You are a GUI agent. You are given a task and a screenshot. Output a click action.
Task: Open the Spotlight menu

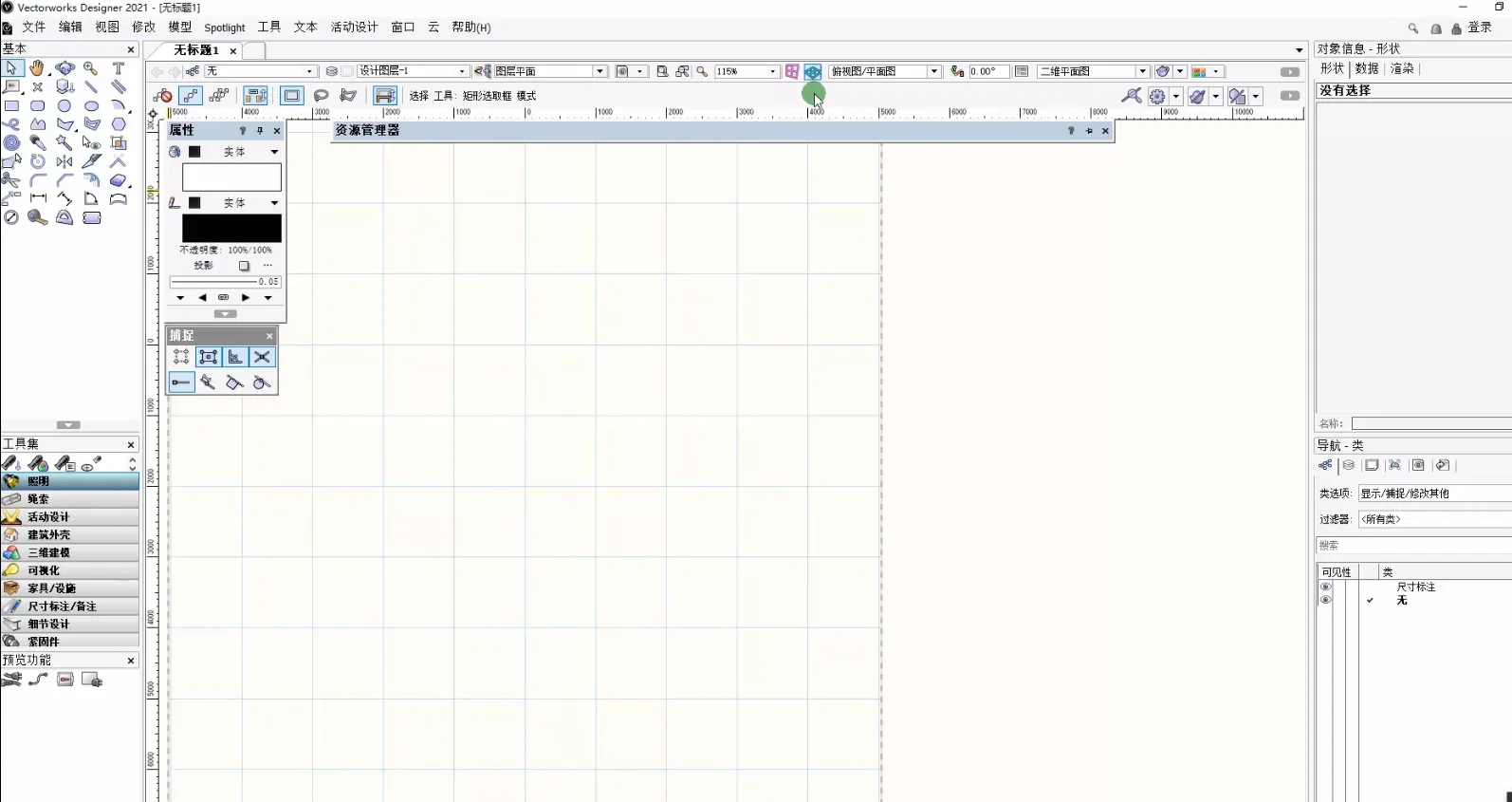pos(225,28)
